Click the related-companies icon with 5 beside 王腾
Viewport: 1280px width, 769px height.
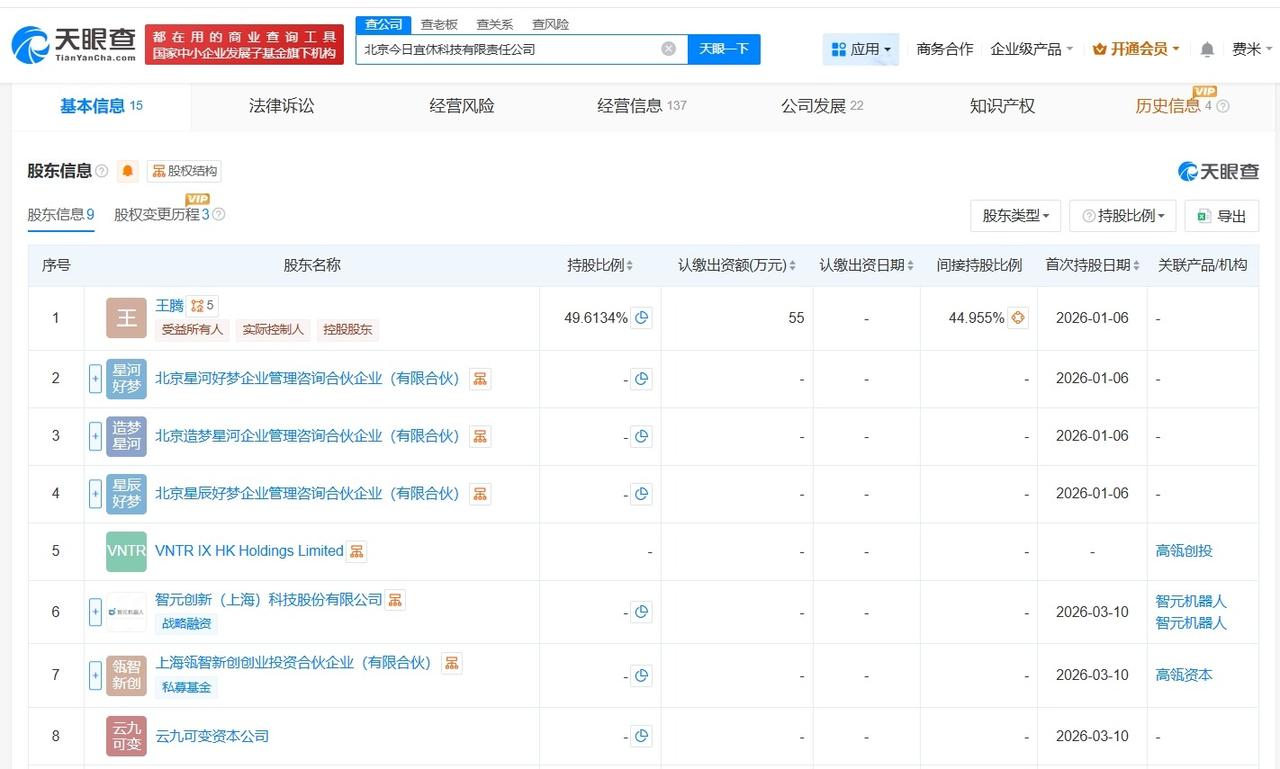coord(203,306)
